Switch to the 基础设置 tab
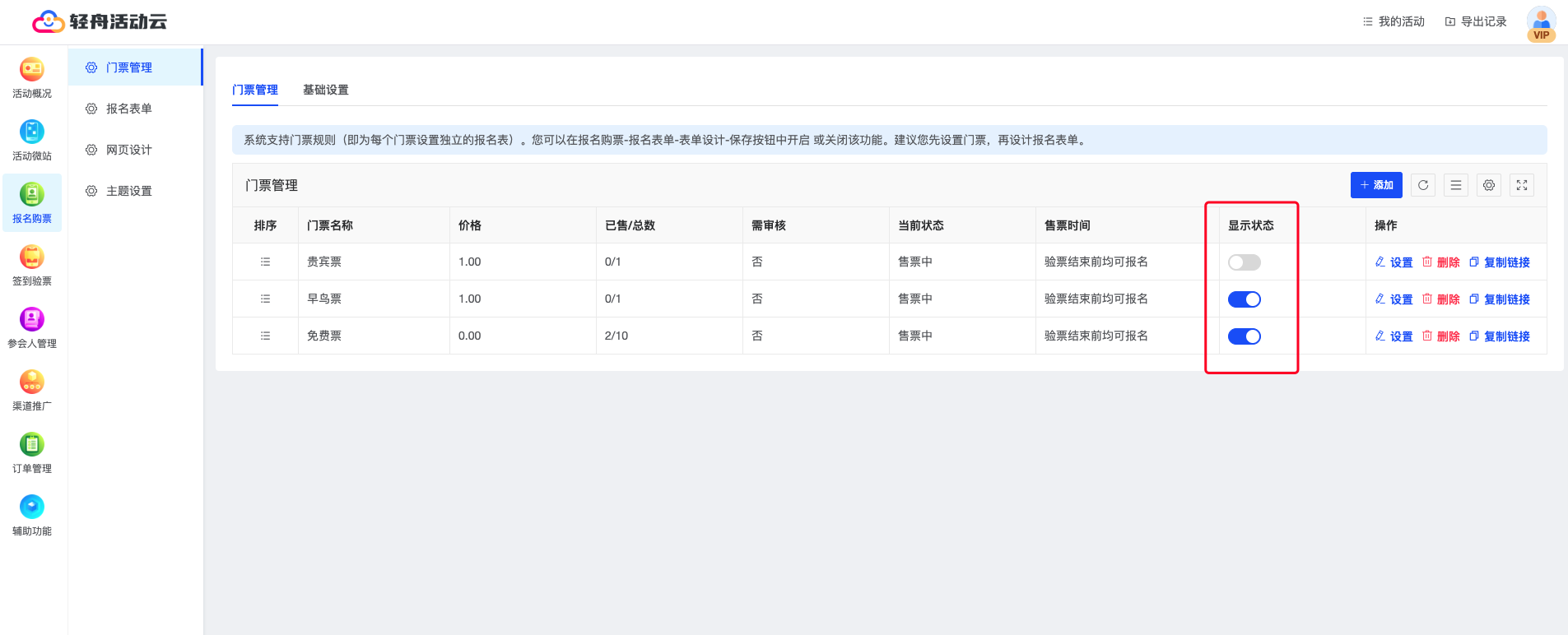 [326, 90]
